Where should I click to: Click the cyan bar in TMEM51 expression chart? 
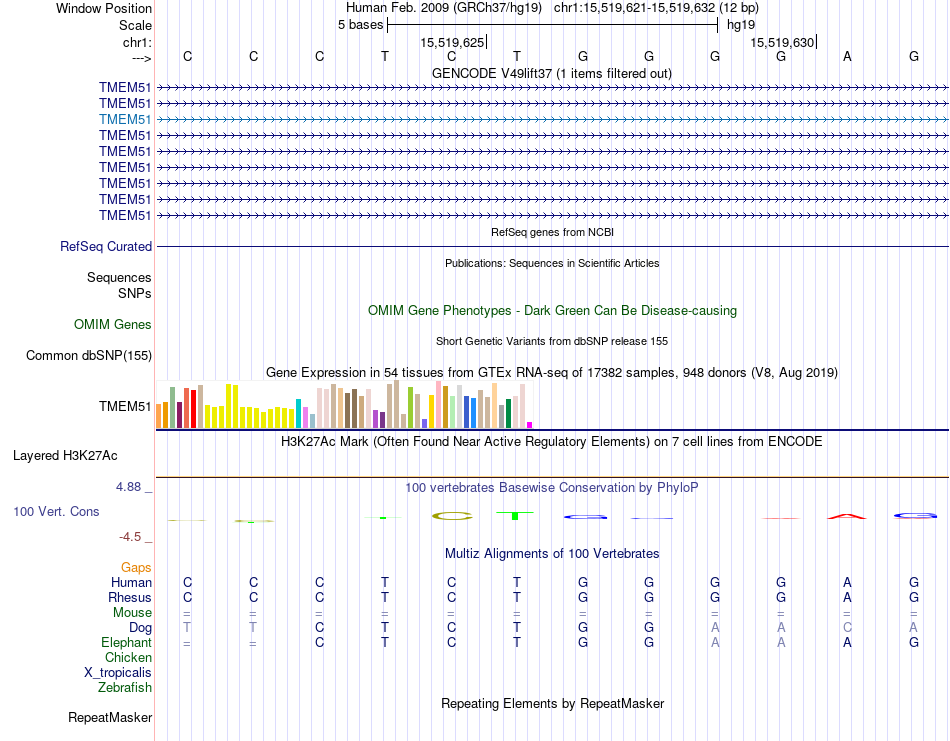[298, 414]
